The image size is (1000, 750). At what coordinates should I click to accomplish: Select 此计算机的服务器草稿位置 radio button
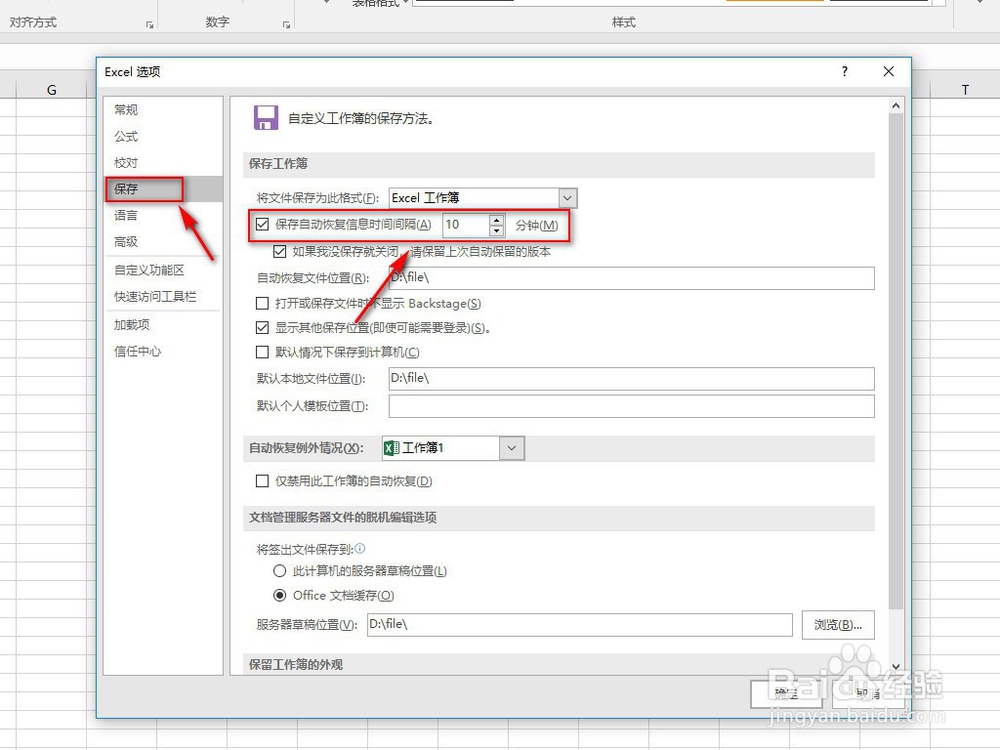279,571
